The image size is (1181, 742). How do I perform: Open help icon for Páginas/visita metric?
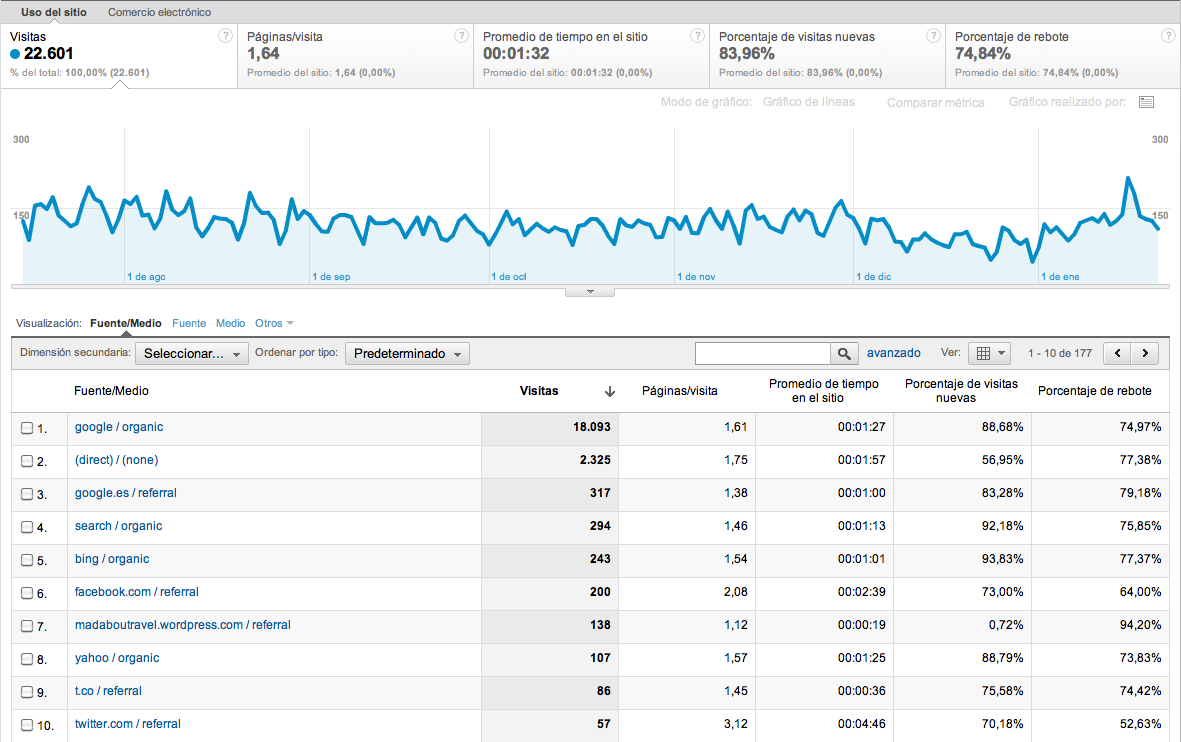(461, 35)
